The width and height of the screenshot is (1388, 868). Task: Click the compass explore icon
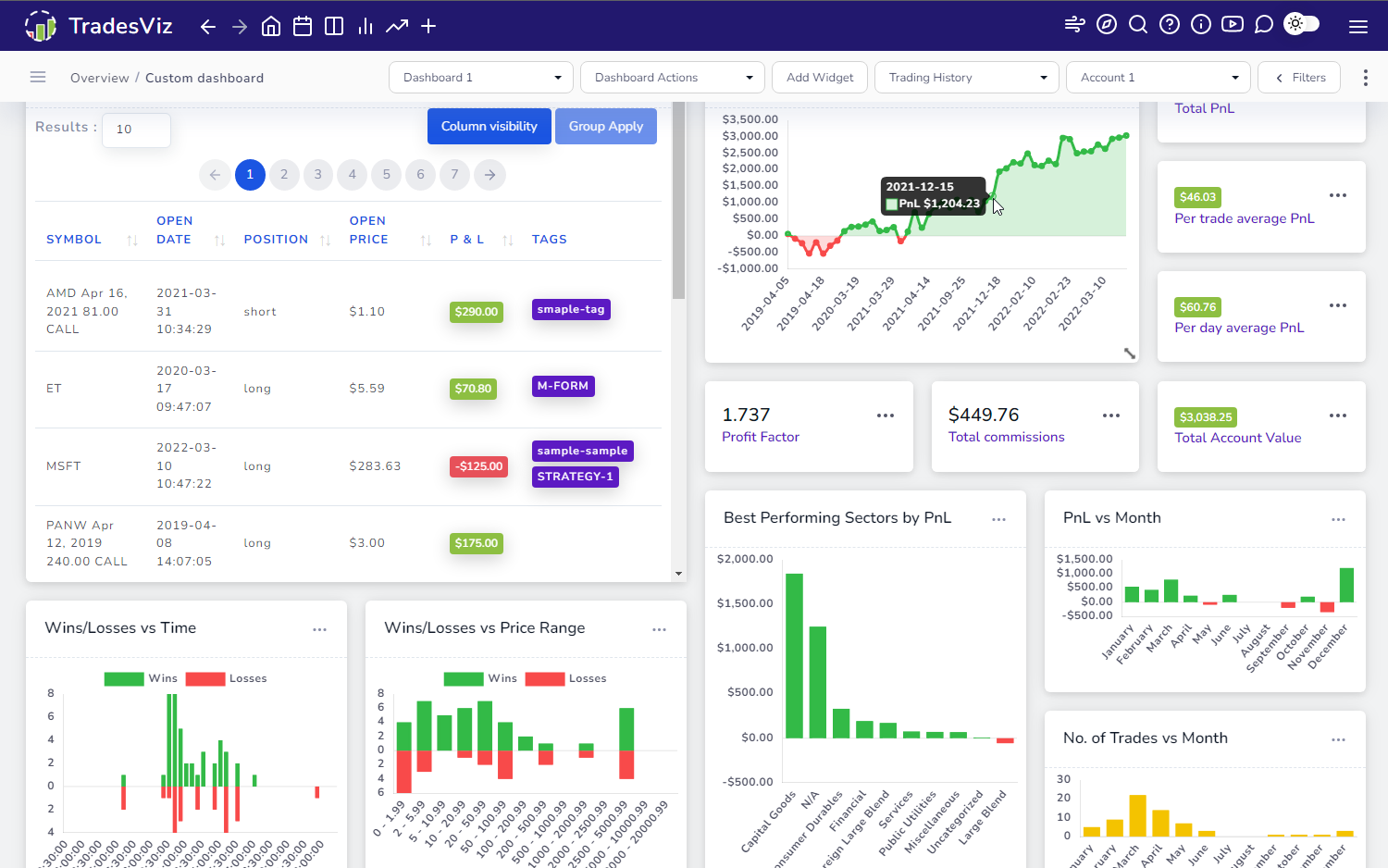click(1107, 25)
